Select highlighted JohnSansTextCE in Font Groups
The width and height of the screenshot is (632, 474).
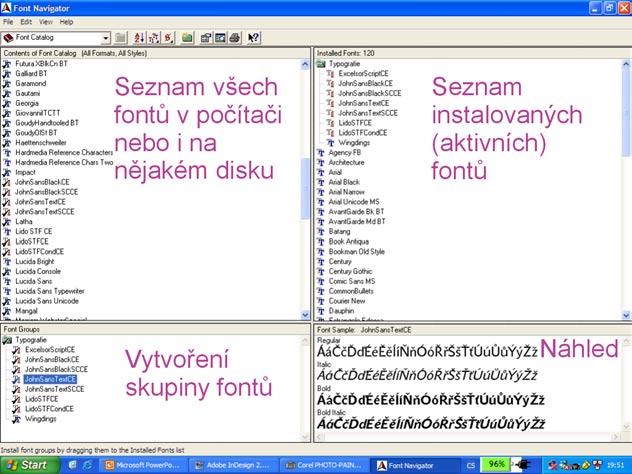coord(50,379)
